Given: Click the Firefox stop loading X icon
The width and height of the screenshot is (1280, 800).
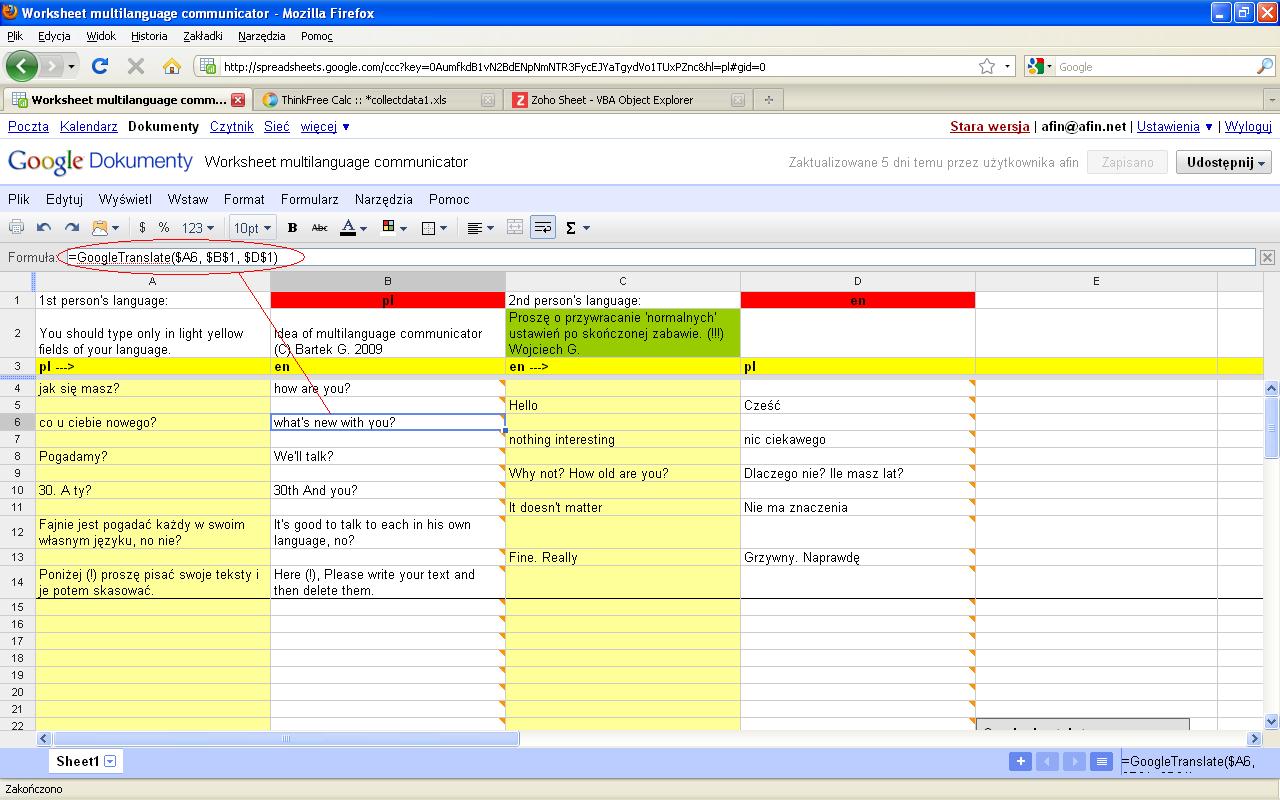Looking at the screenshot, I should coord(136,66).
